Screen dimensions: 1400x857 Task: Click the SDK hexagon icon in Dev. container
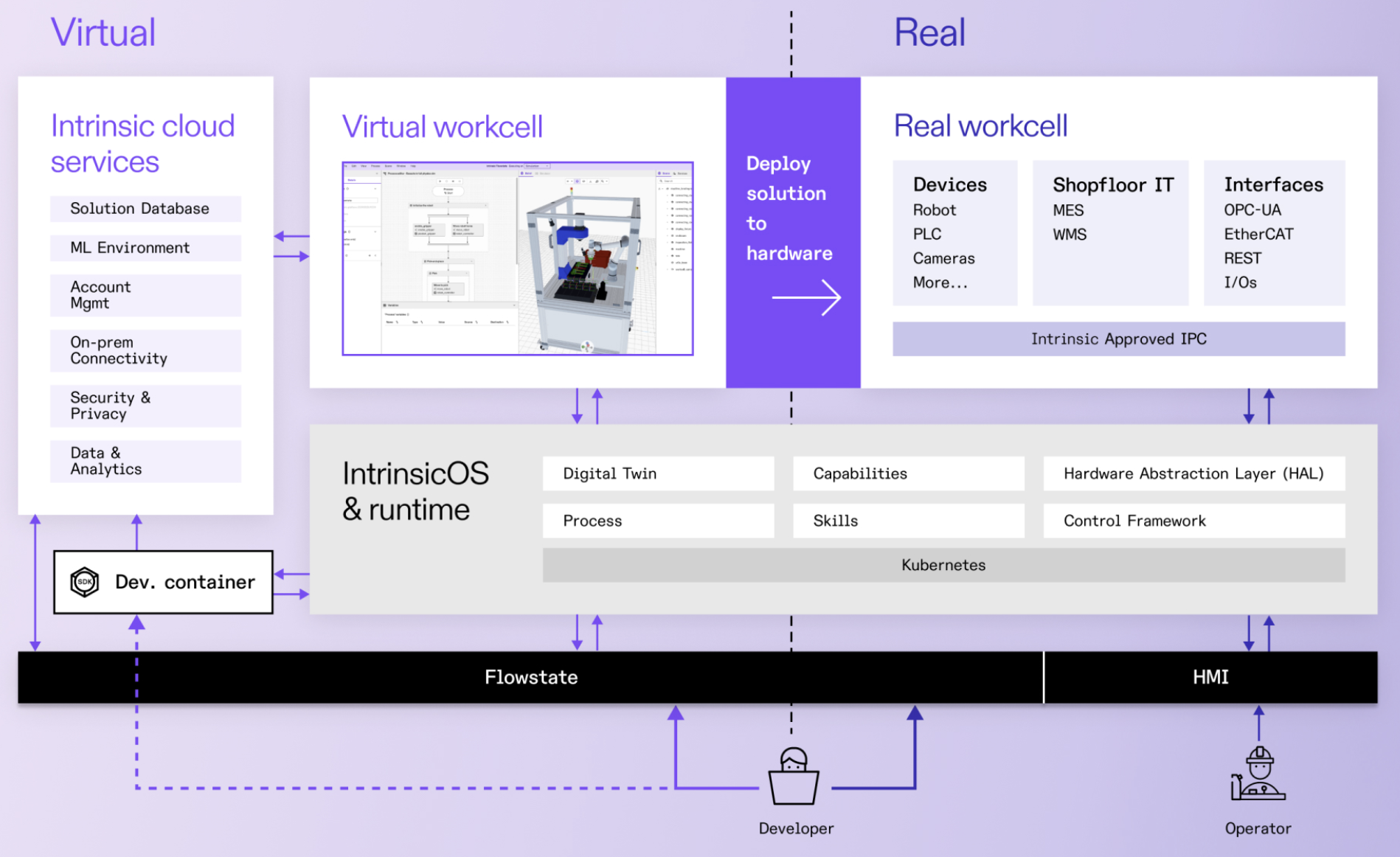[x=84, y=582]
